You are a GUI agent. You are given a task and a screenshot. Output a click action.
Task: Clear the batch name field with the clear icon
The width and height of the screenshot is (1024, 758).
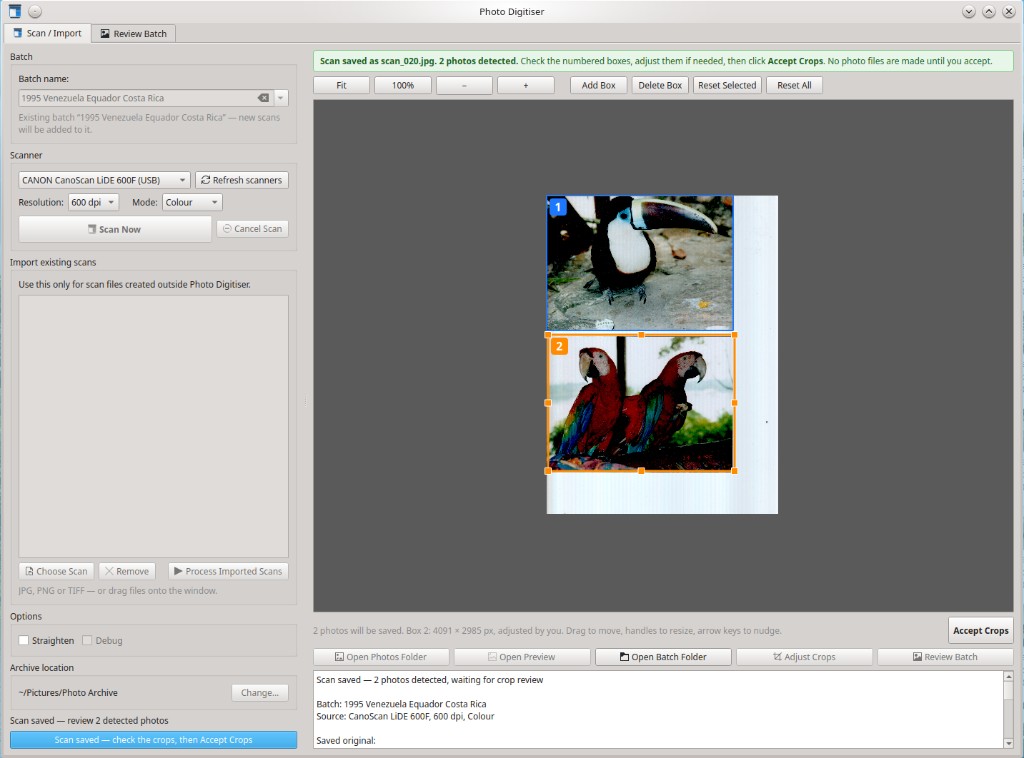pyautogui.click(x=263, y=98)
